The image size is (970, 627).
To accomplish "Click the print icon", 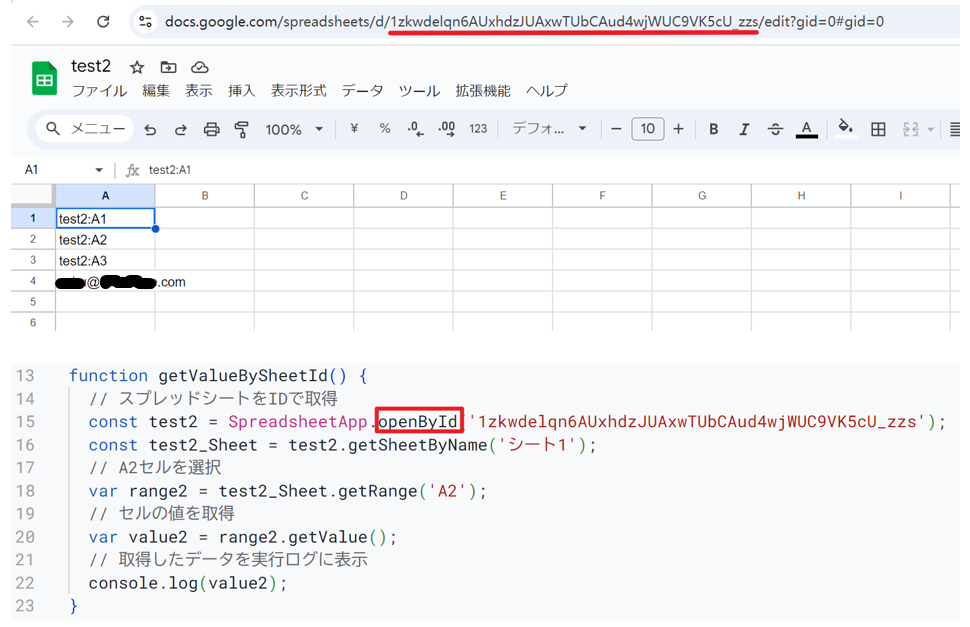I will click(212, 129).
